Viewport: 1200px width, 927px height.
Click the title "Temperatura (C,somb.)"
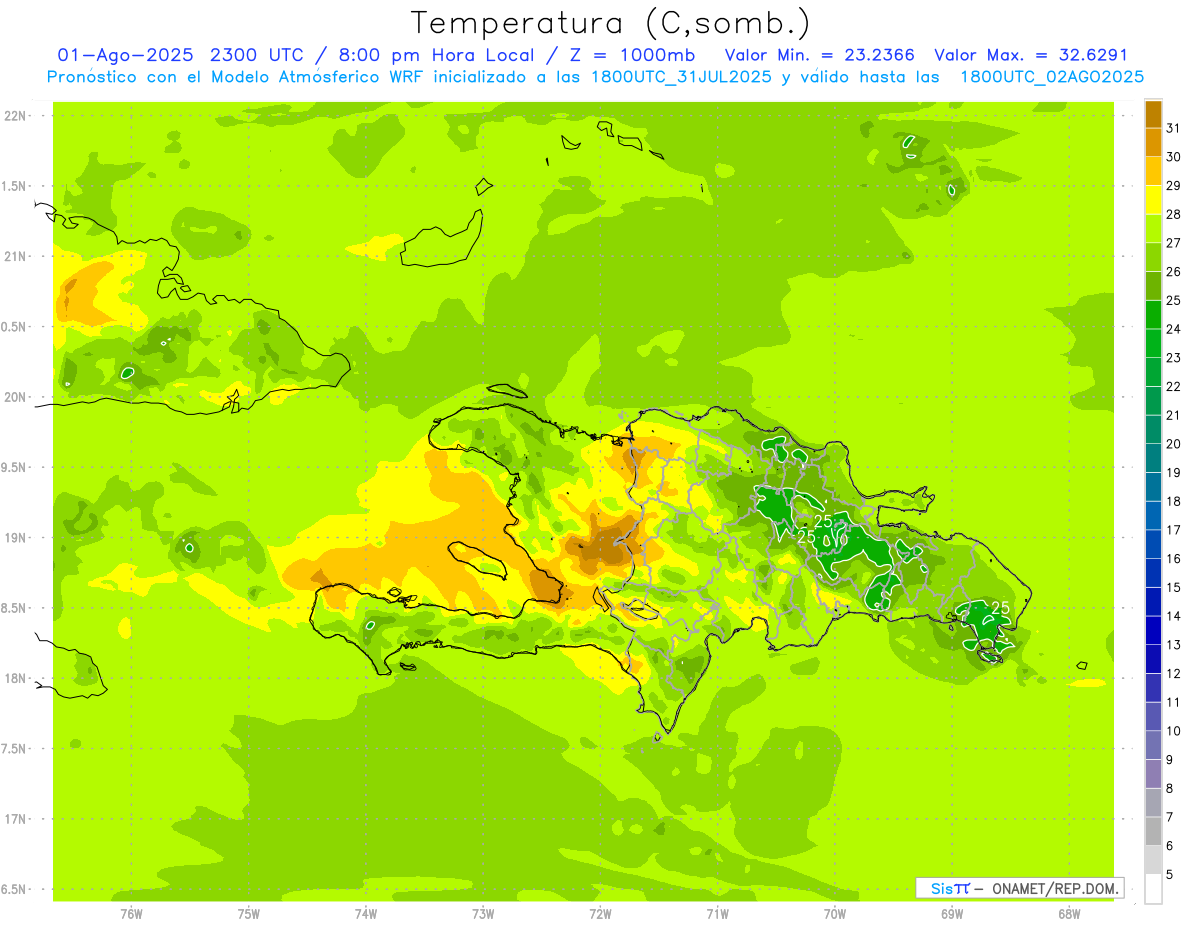610,23
